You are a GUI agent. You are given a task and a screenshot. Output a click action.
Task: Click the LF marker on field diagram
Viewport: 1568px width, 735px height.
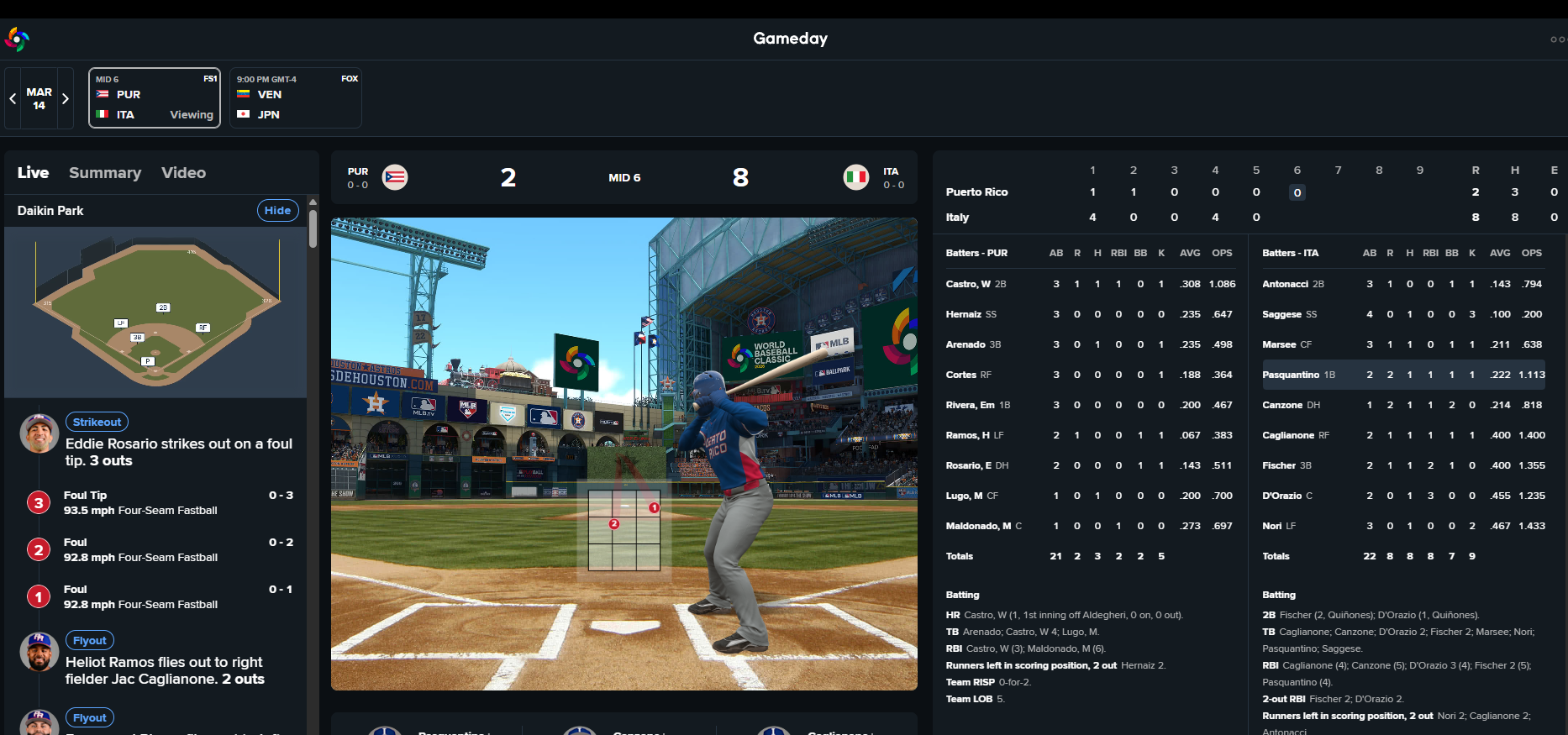[x=121, y=323]
